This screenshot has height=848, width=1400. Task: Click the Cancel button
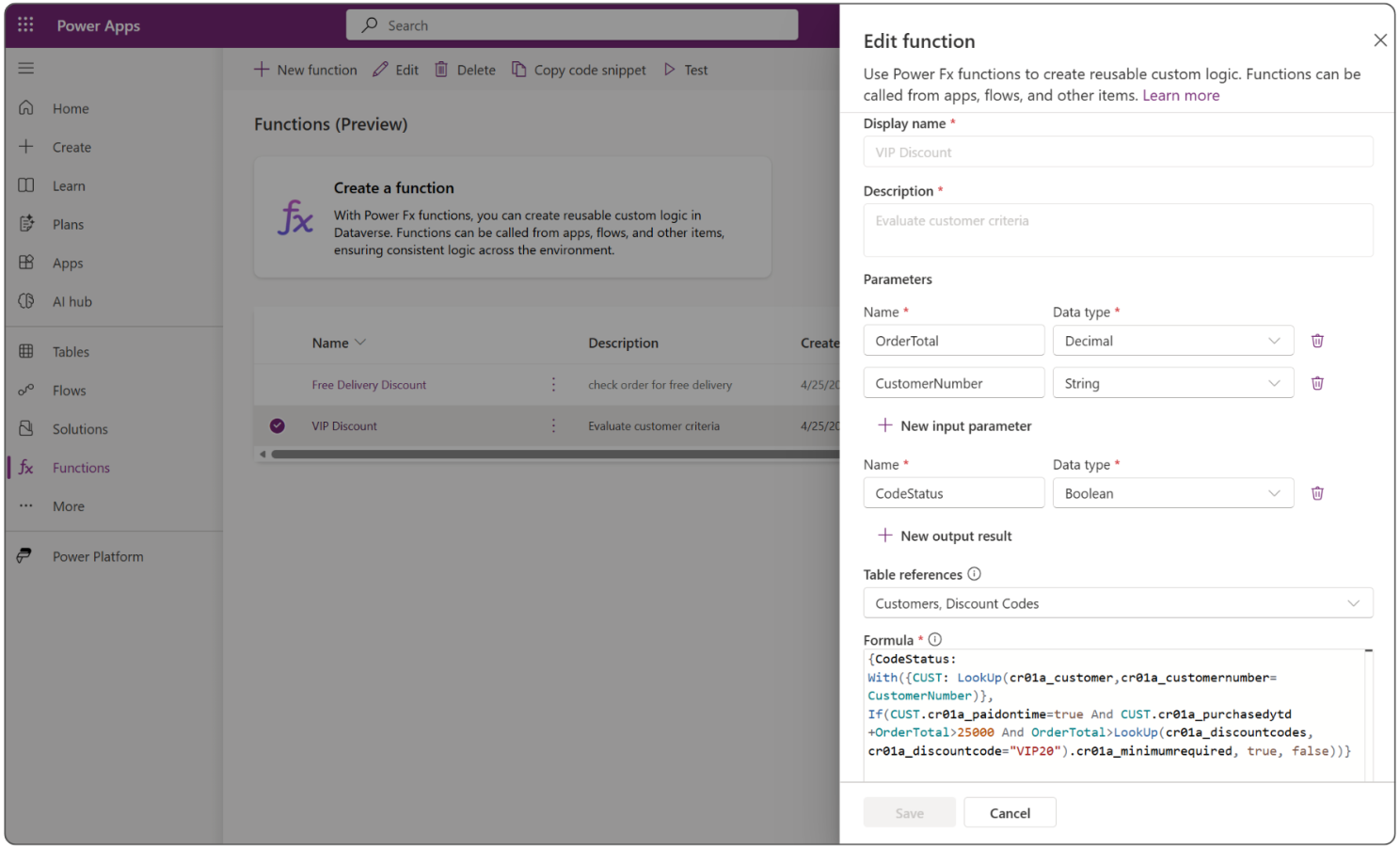[x=1010, y=813]
